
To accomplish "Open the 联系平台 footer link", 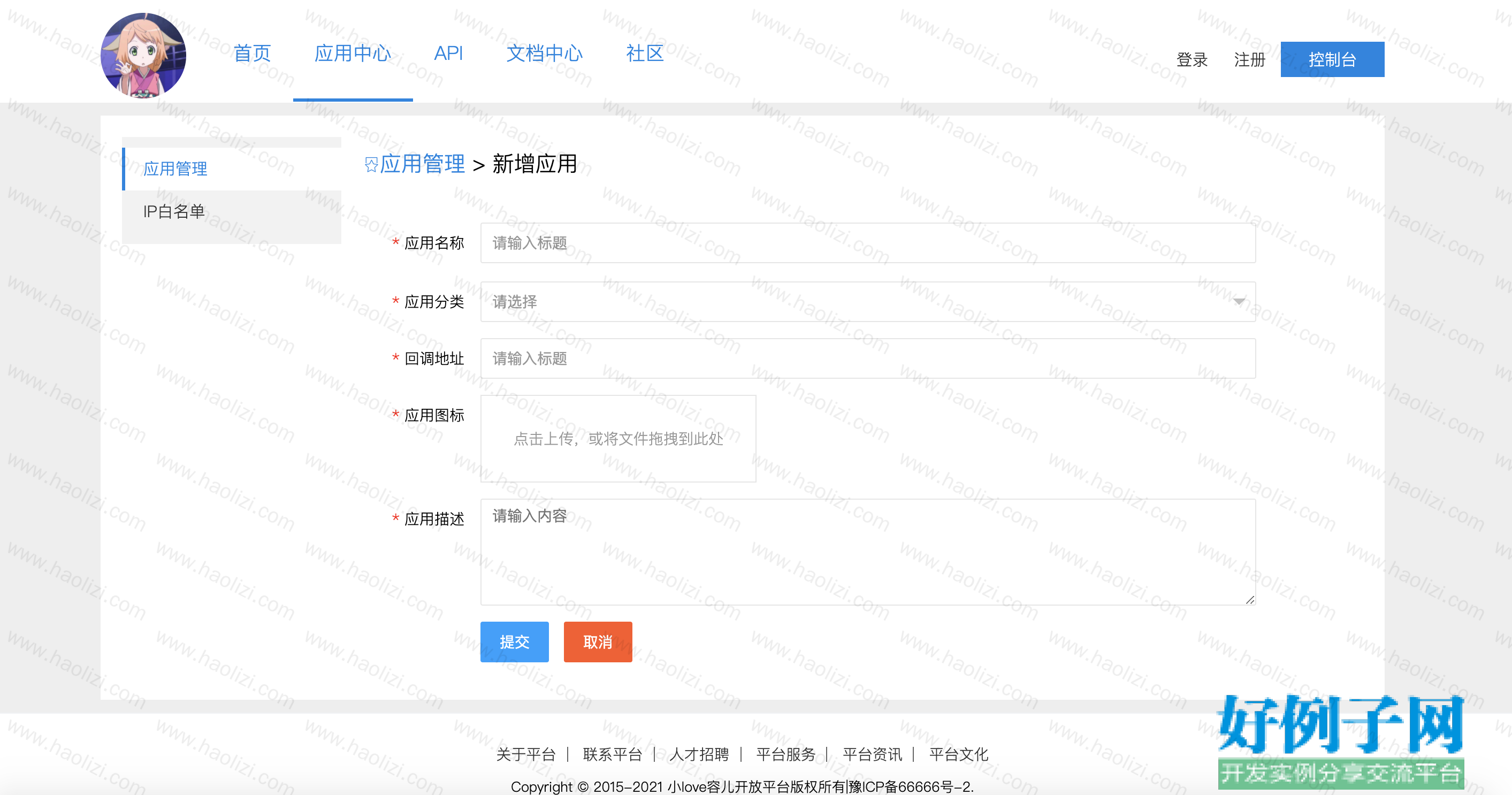I will point(612,754).
